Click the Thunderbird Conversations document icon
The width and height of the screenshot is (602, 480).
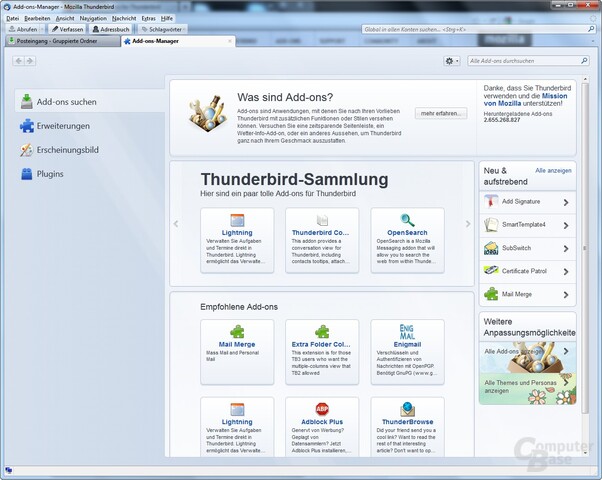[322, 220]
